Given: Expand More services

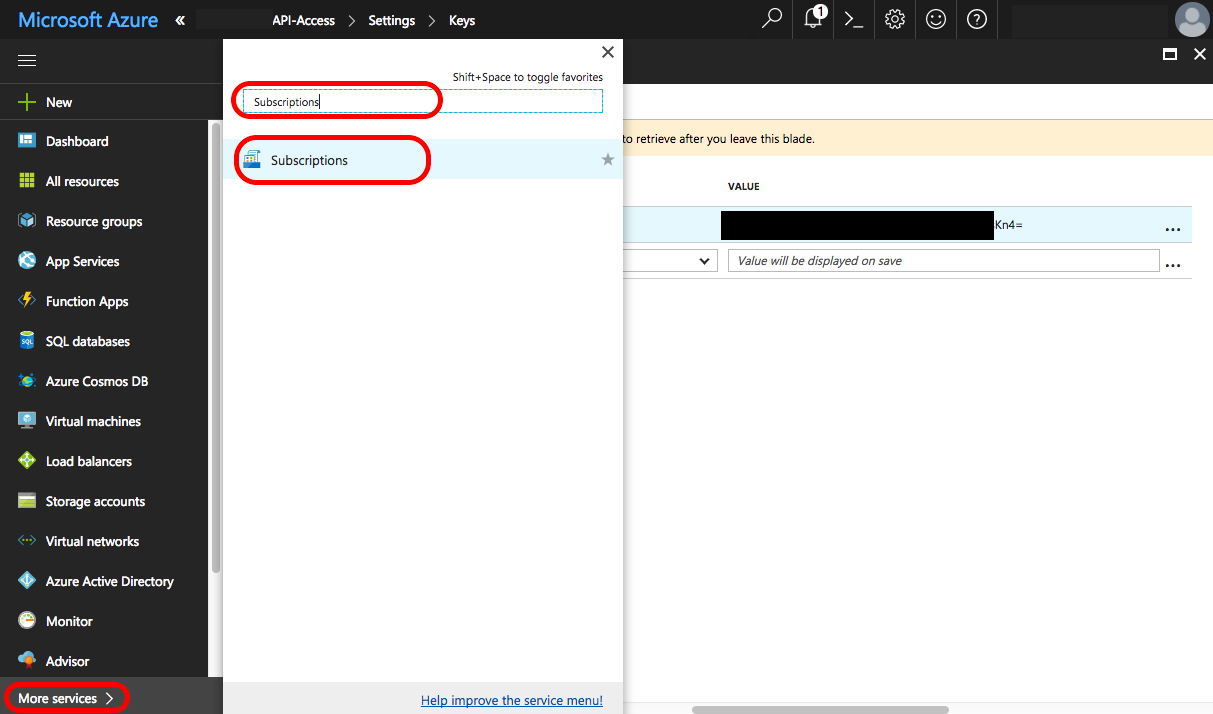Looking at the screenshot, I should click(x=66, y=698).
